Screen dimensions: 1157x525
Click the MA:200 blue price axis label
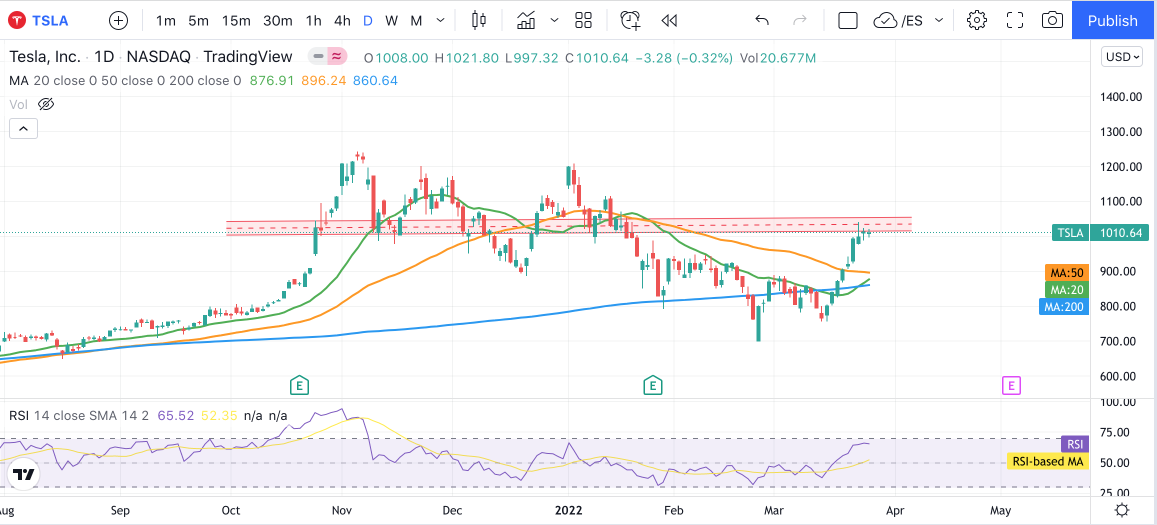click(x=1063, y=306)
